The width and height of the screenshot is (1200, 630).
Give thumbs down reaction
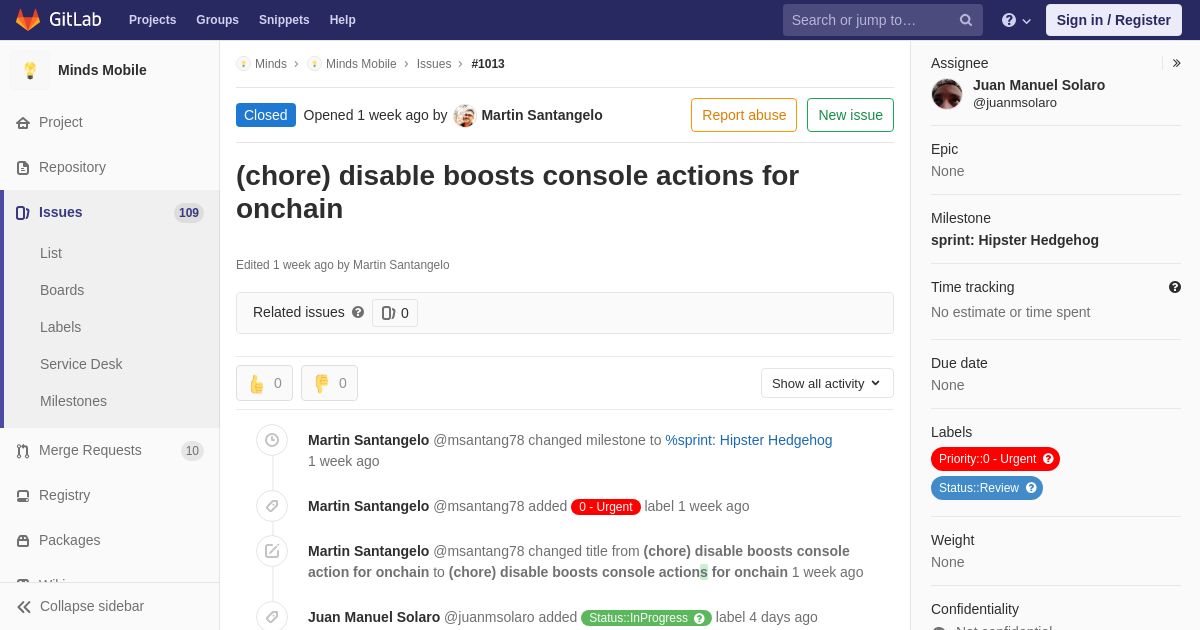[329, 383]
